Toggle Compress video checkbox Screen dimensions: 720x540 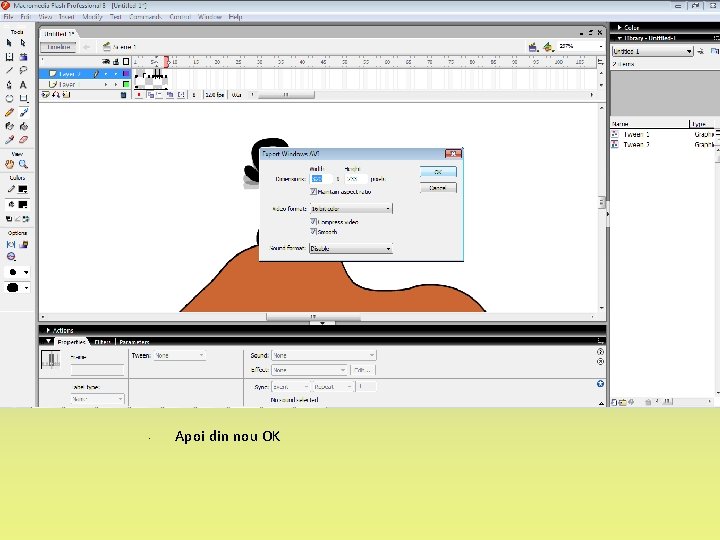(313, 221)
